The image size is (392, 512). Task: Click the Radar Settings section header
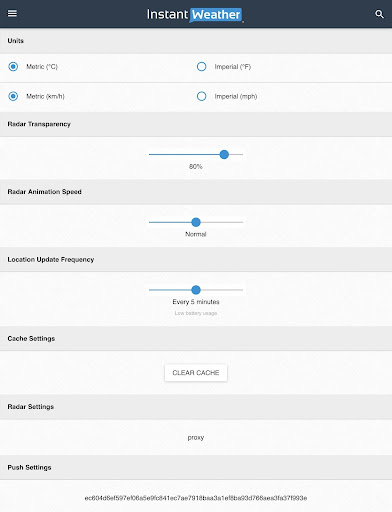pos(196,407)
